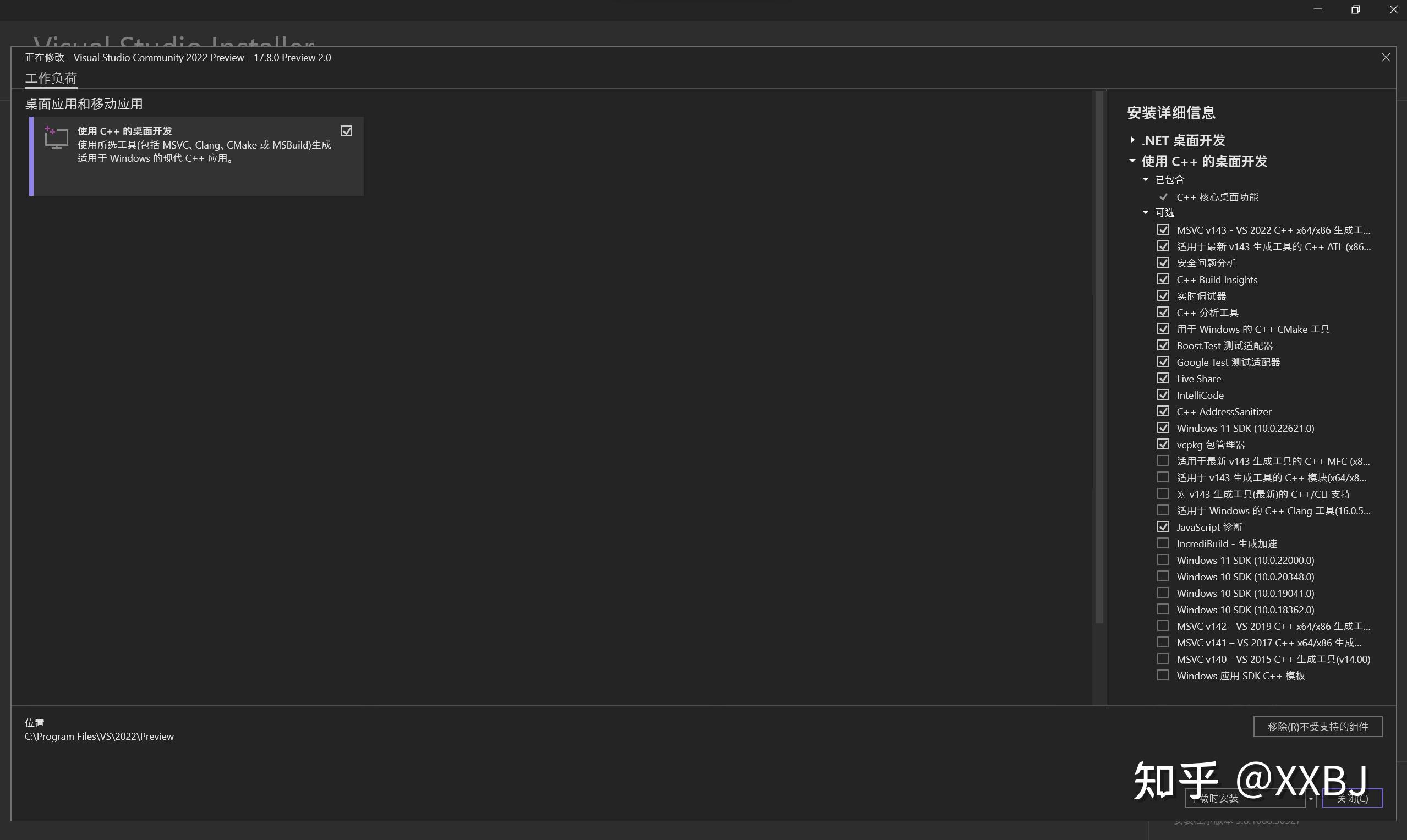1407x840 pixels.
Task: Collapse the 可选 optional components group
Action: pyautogui.click(x=1146, y=213)
